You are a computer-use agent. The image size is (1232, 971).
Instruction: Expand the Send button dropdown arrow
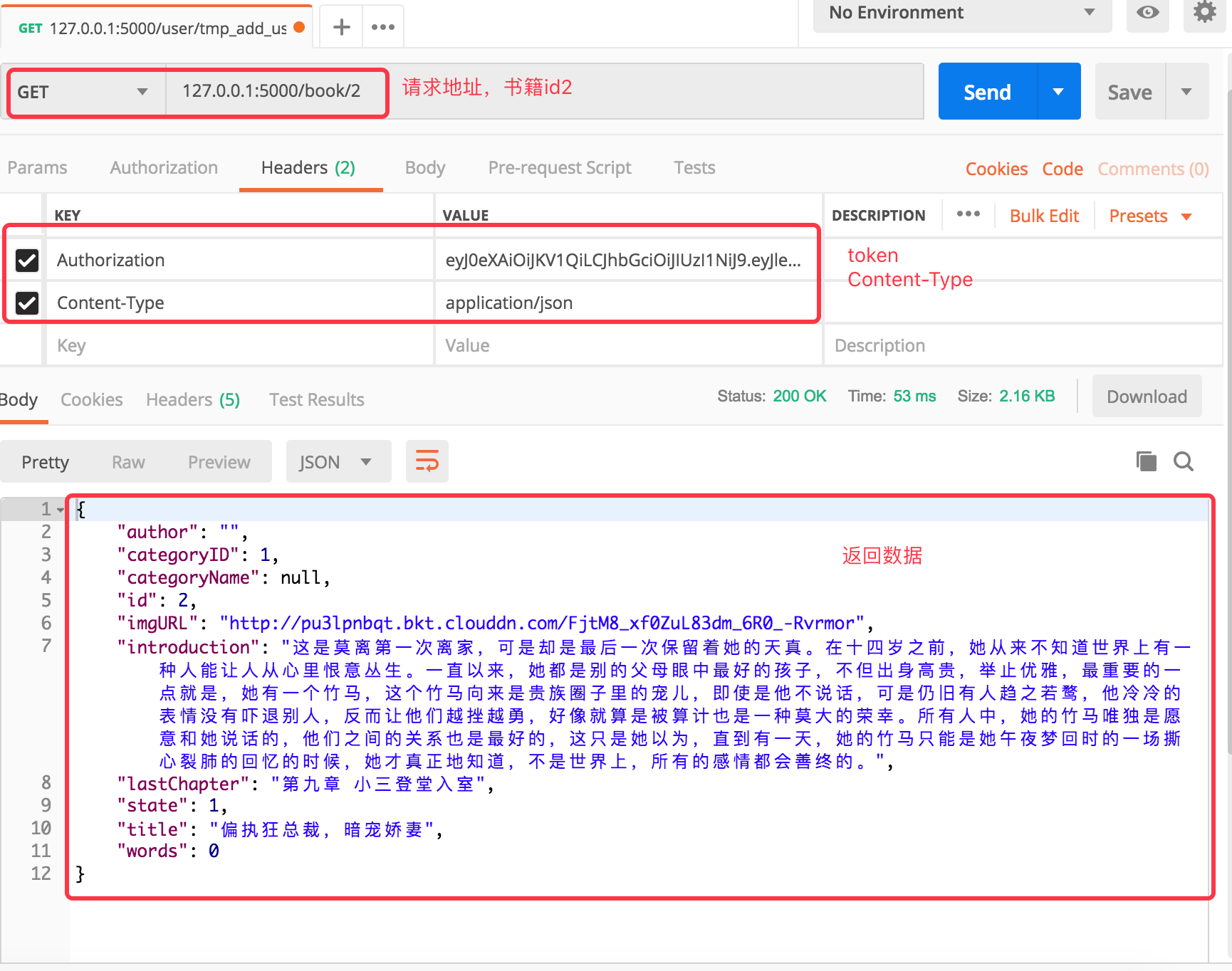1058,91
